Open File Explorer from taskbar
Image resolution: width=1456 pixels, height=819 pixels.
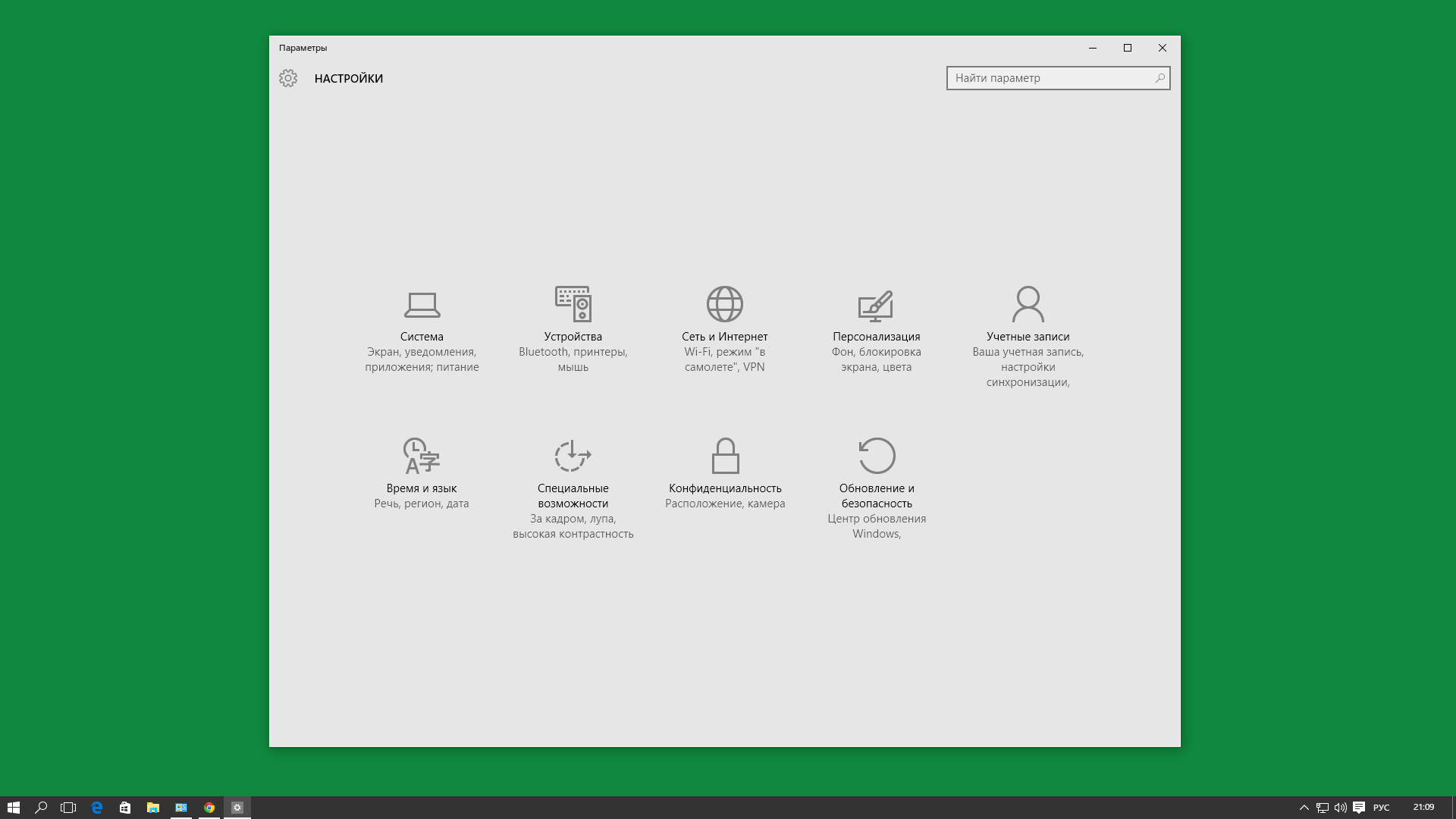(153, 808)
